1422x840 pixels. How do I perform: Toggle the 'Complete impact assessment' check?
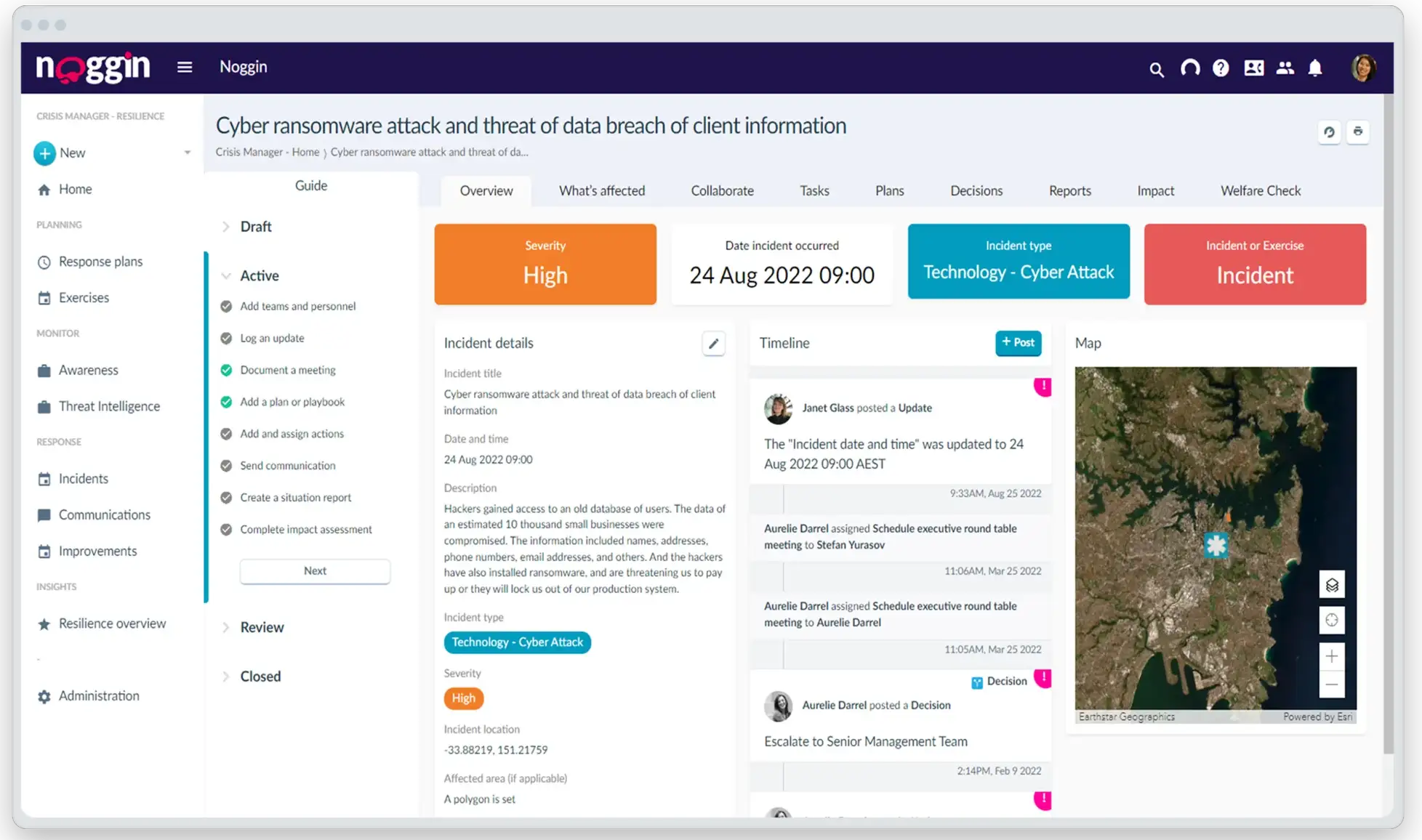click(226, 530)
